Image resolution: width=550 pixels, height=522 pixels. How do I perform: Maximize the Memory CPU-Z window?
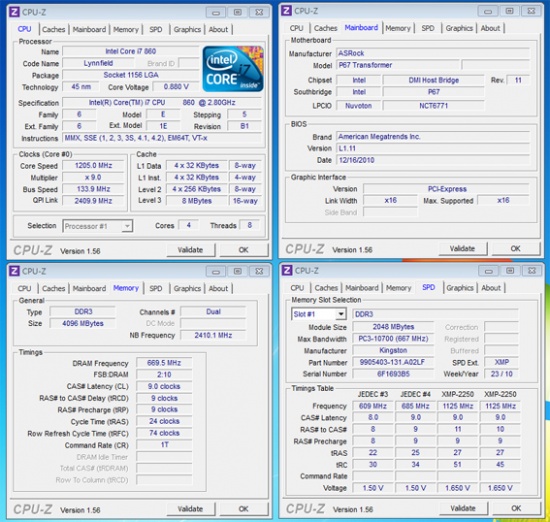237,271
